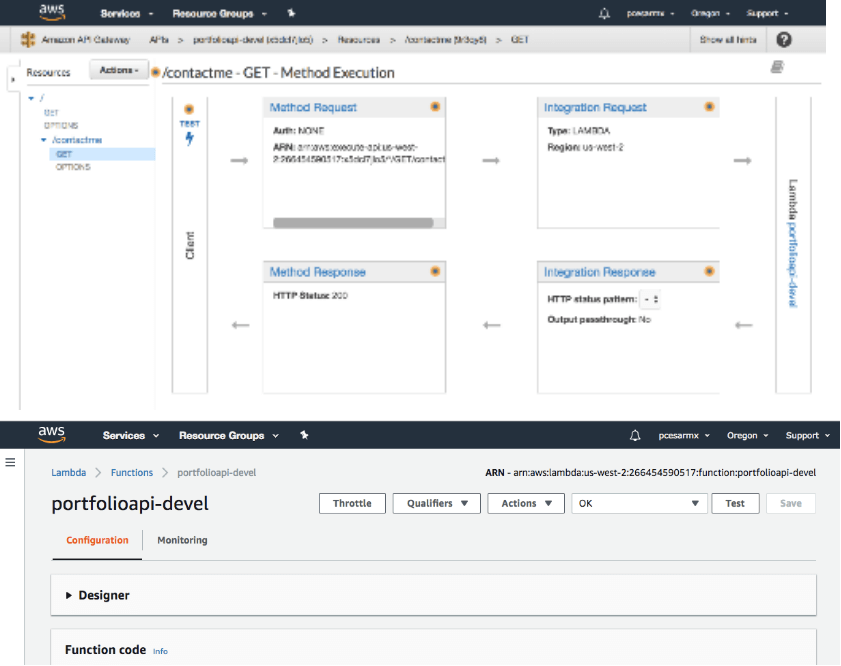Viewport: 841px width, 666px height.
Task: Open pcesarmx account menu in Lambda header
Action: point(684,435)
